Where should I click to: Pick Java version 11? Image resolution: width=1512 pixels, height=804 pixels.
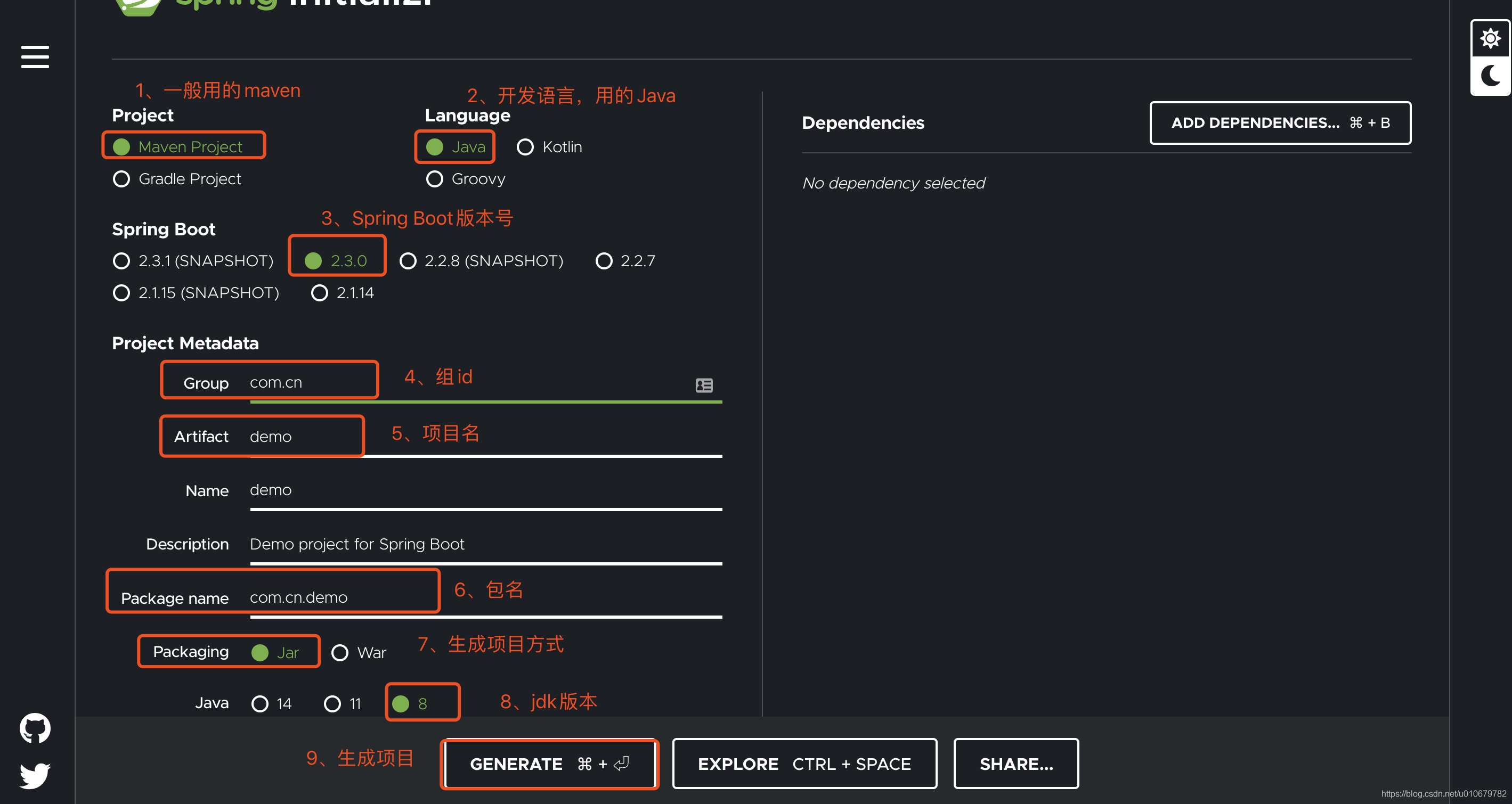pos(343,703)
